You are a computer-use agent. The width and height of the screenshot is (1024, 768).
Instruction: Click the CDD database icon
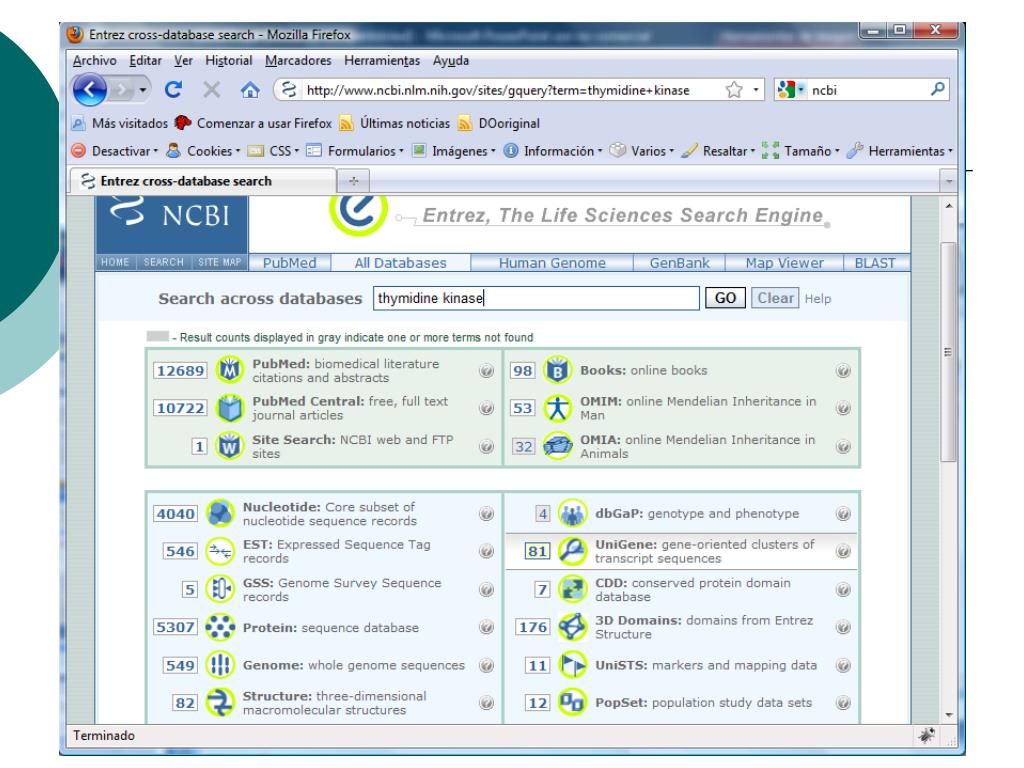pos(572,589)
